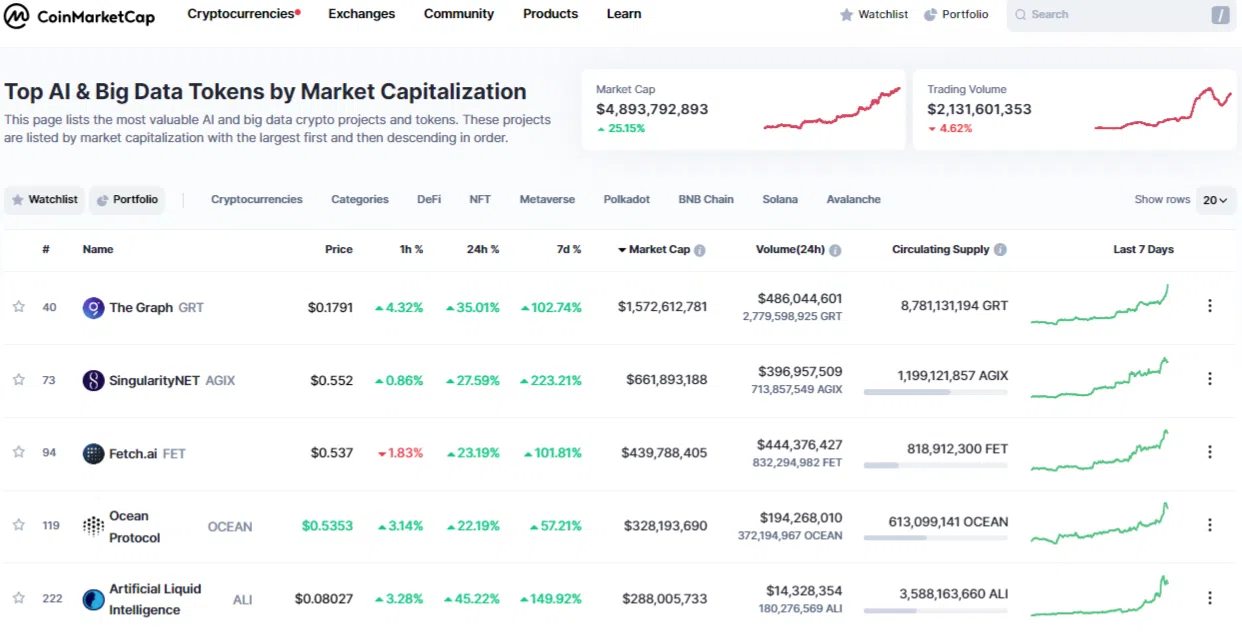Open the three-dot menu for Fetch.ai
This screenshot has width=1242, height=634.
[x=1210, y=452]
